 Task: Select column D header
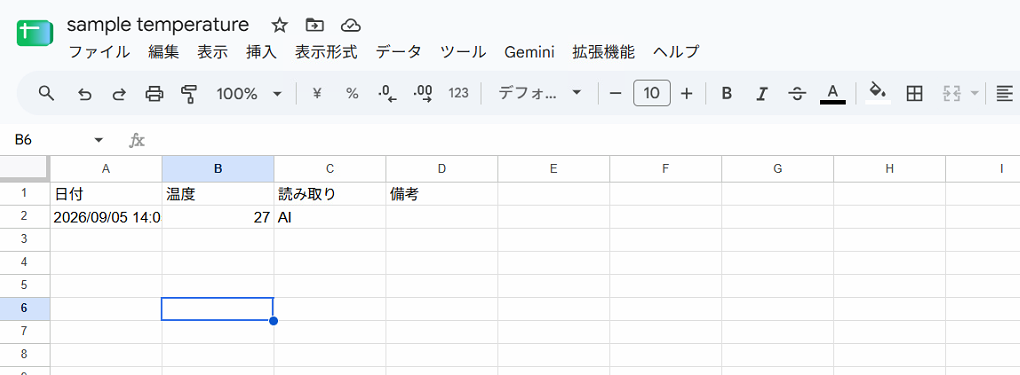442,169
